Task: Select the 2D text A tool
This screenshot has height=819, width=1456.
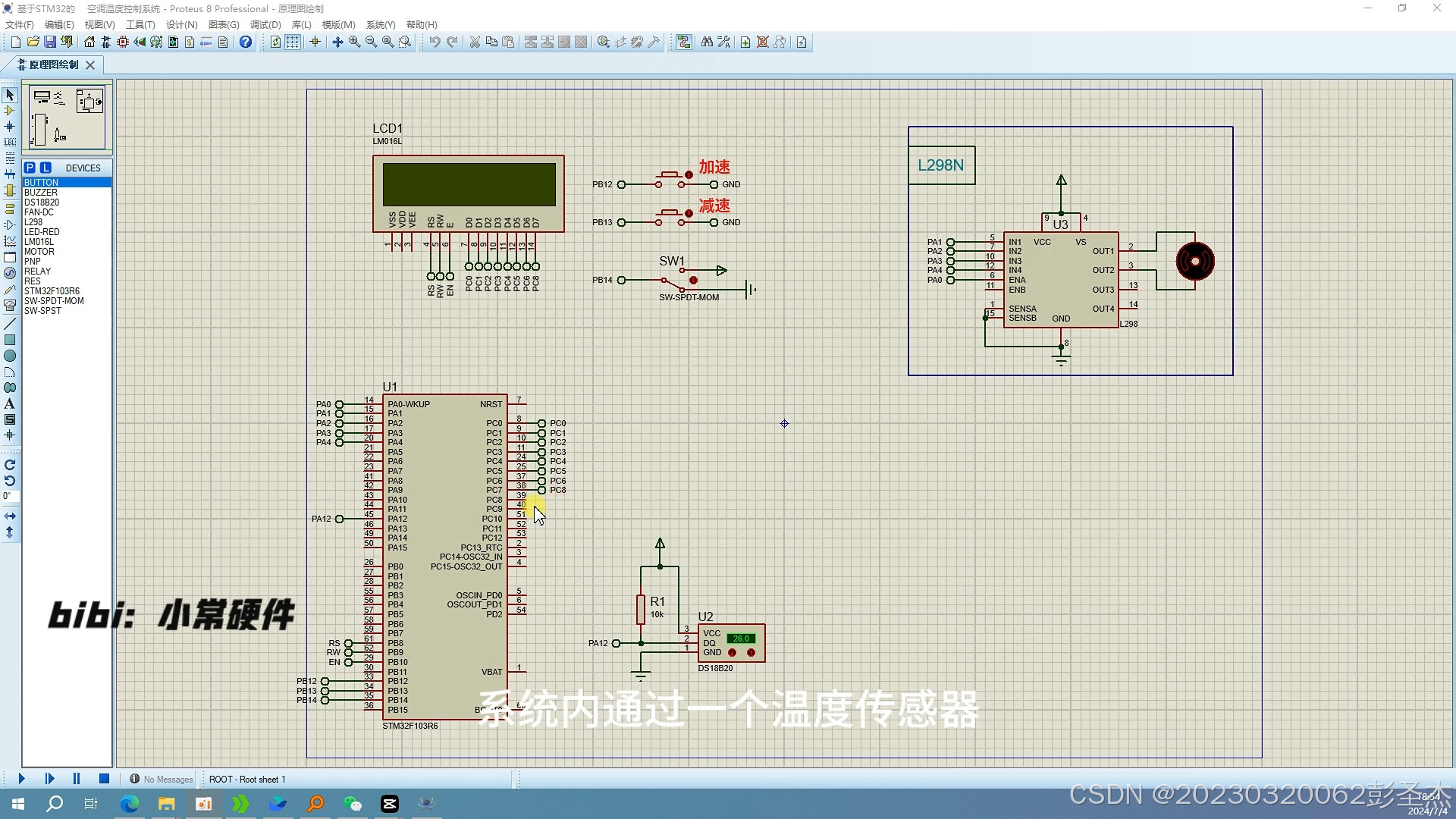Action: pos(10,403)
